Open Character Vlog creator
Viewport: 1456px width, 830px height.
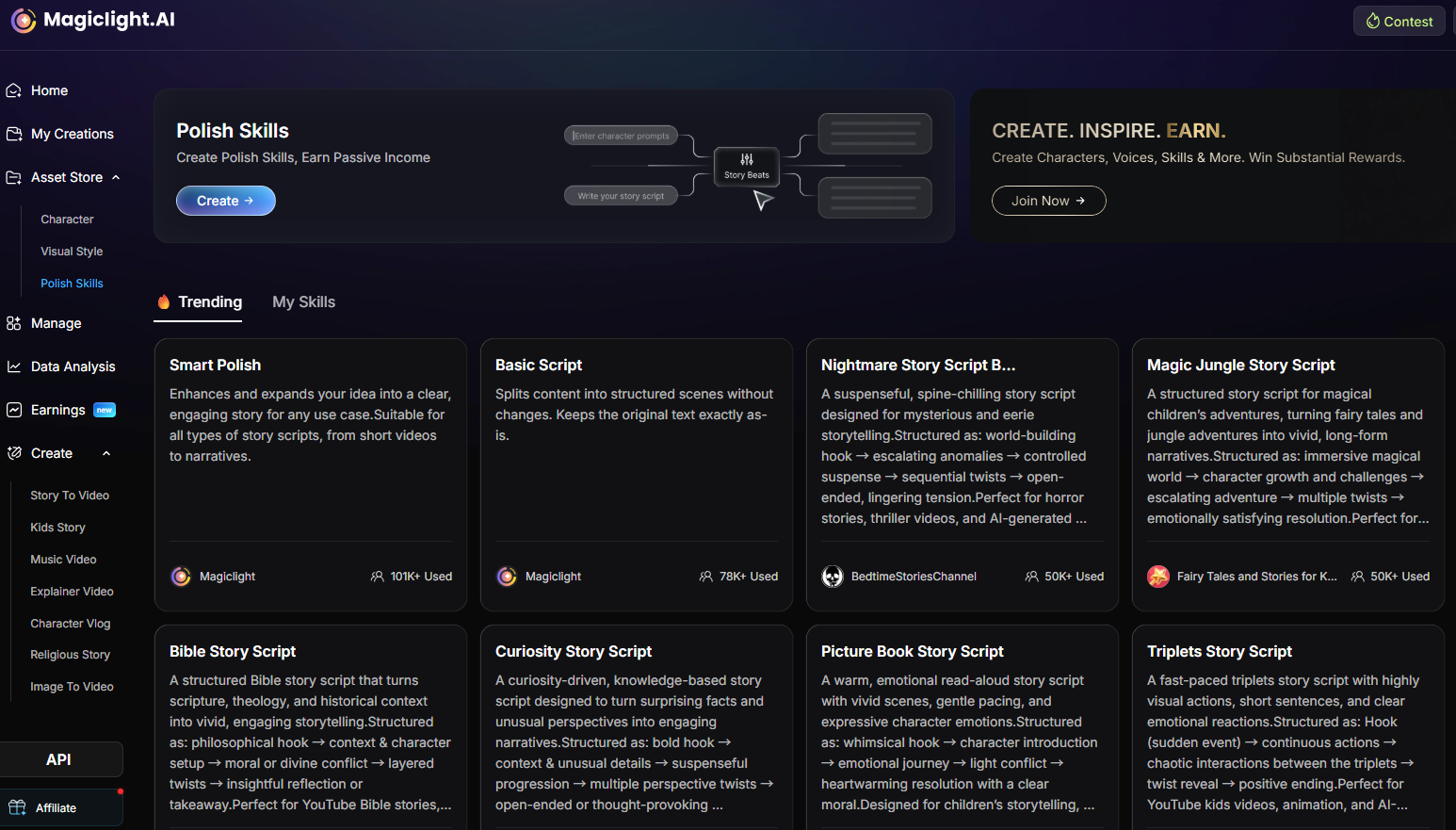tap(70, 624)
